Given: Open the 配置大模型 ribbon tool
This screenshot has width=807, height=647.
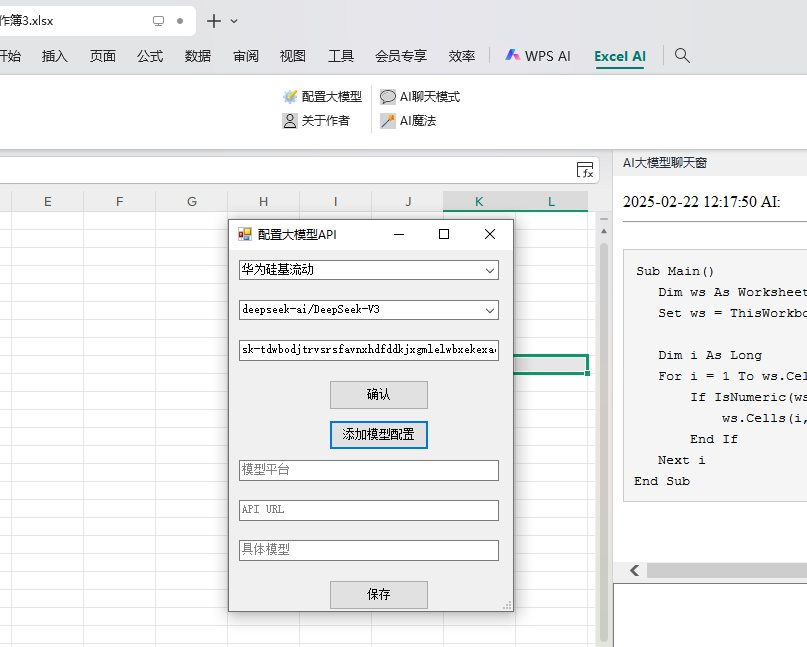Looking at the screenshot, I should click(322, 96).
